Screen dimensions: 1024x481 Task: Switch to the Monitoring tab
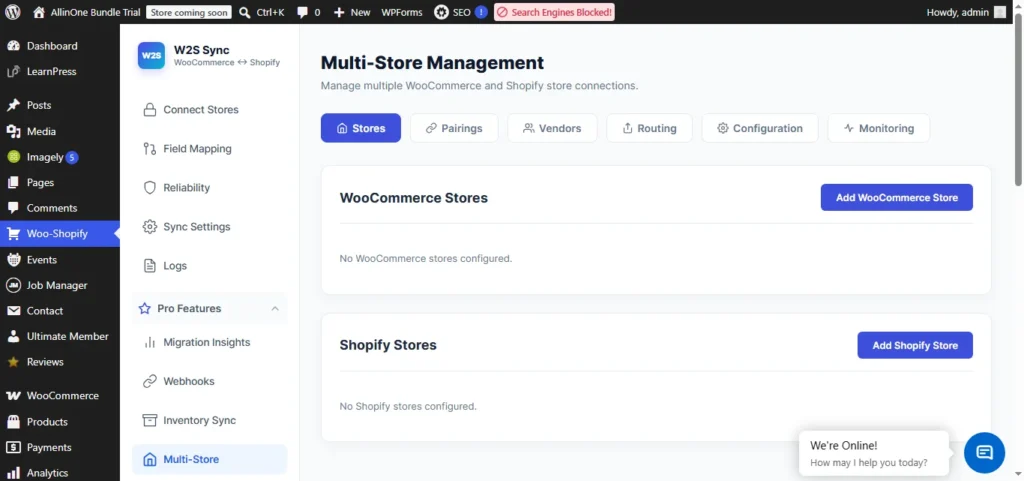coord(878,128)
